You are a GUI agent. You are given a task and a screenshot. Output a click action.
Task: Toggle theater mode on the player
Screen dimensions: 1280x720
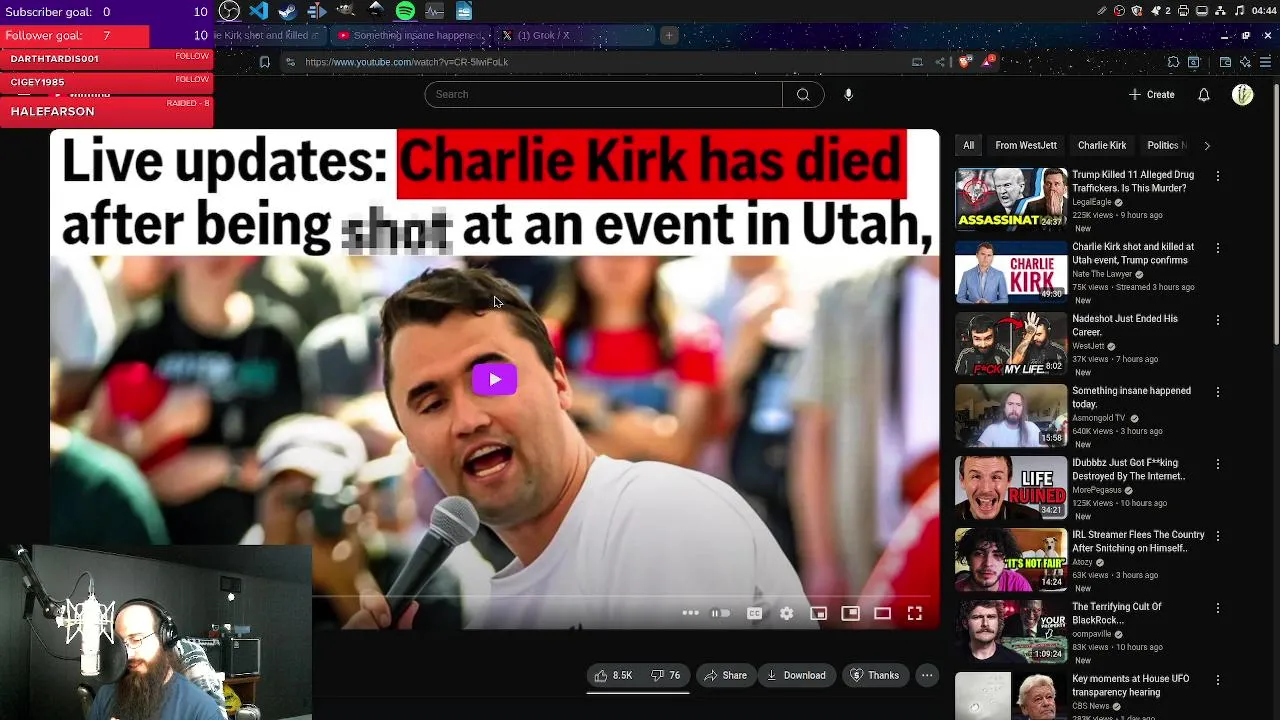882,613
